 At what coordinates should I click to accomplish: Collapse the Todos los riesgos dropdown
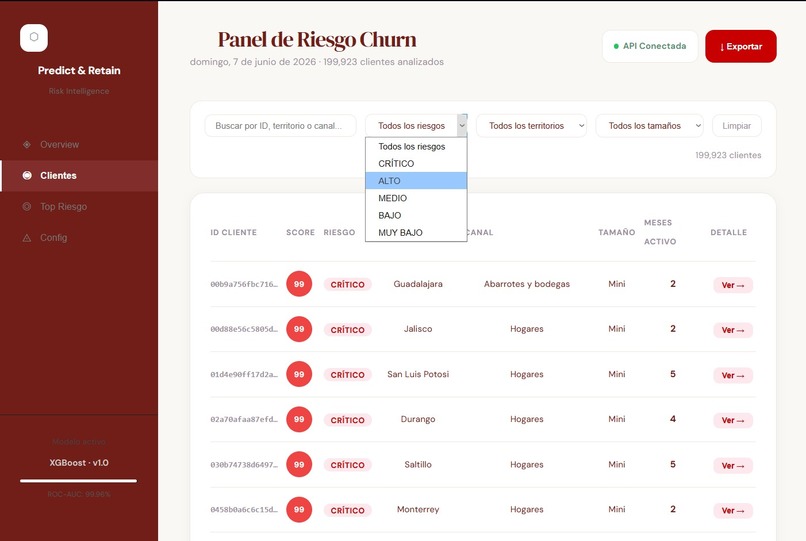[x=416, y=125]
